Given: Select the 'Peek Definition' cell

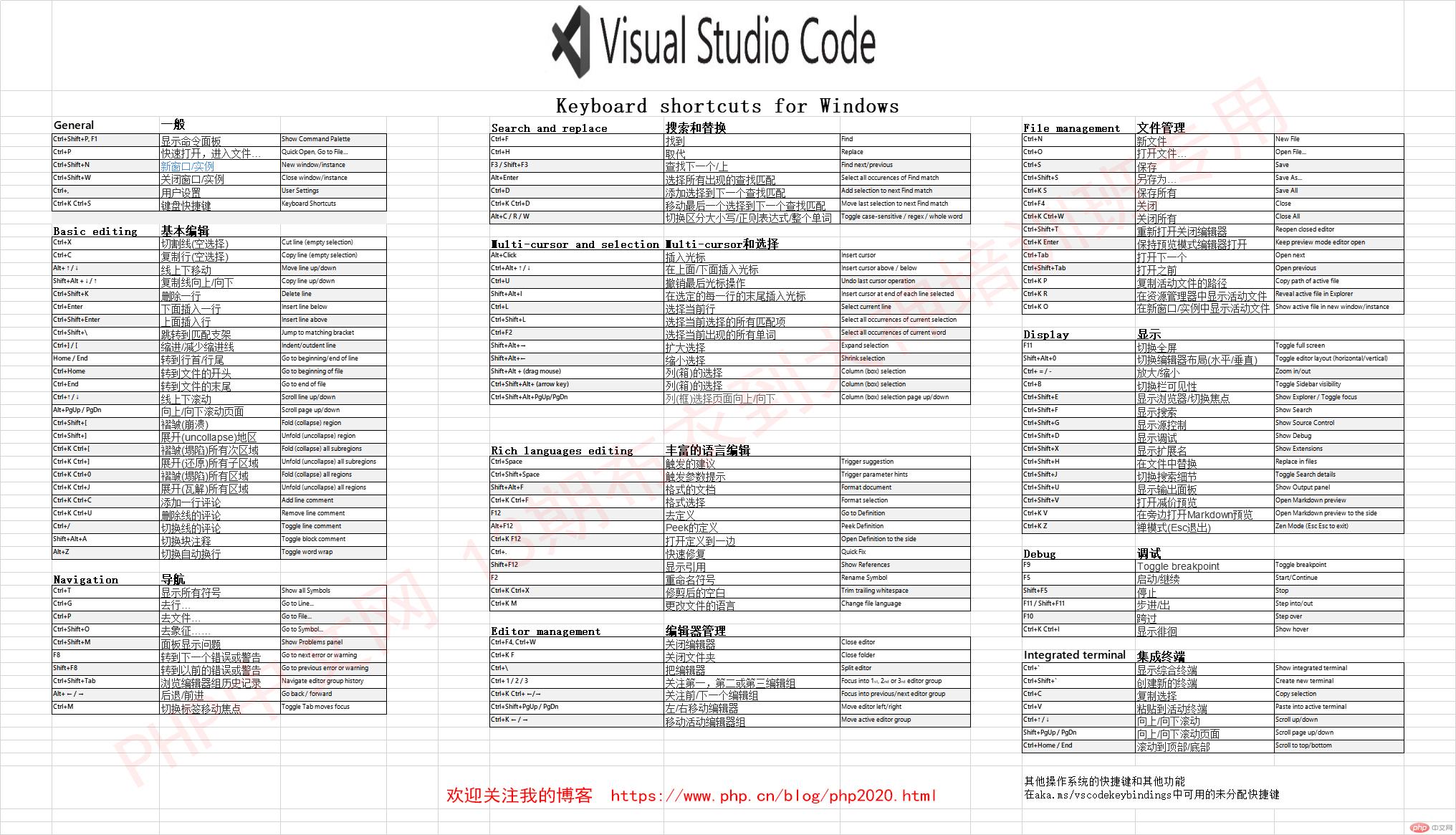Looking at the screenshot, I should point(905,527).
